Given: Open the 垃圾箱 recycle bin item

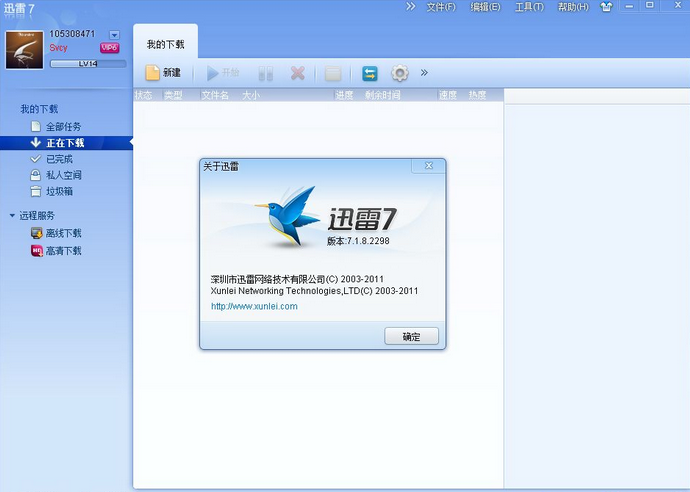Looking at the screenshot, I should pyautogui.click(x=58, y=191).
